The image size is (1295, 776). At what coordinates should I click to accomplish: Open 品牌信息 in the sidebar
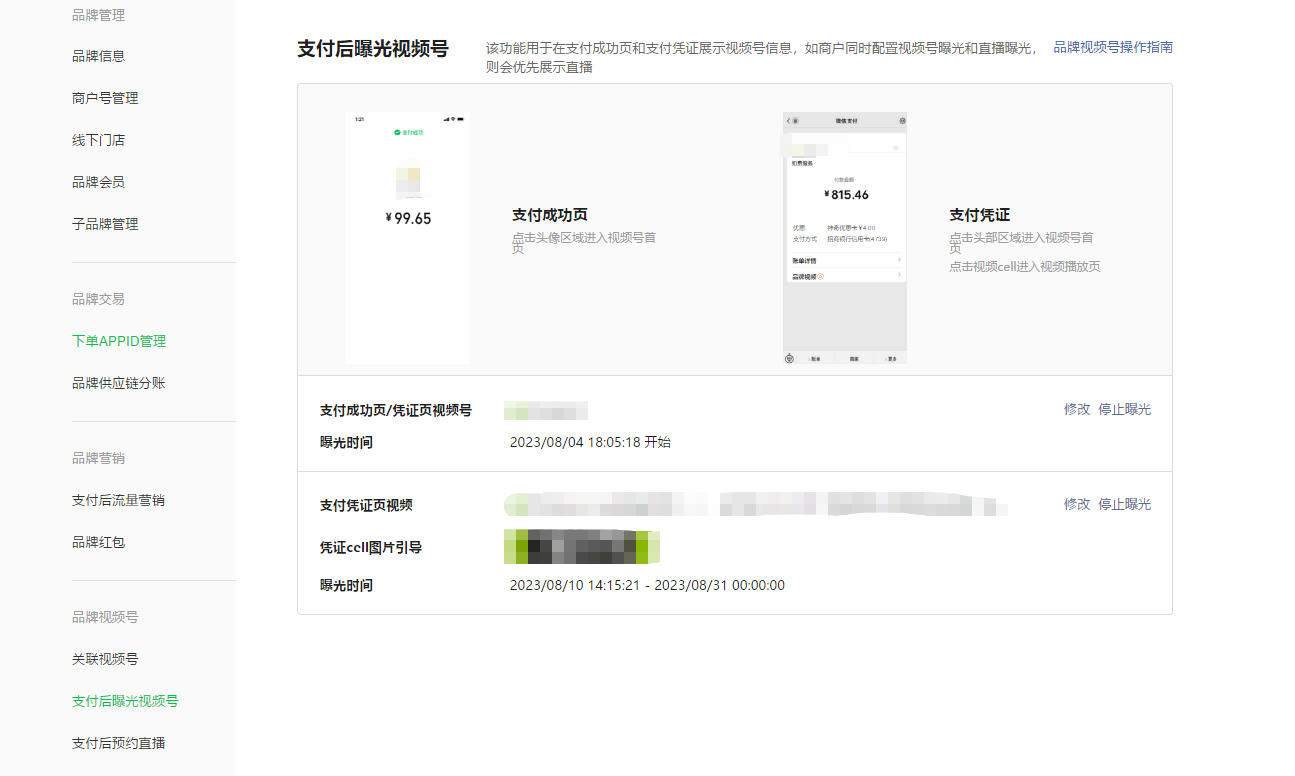(98, 56)
